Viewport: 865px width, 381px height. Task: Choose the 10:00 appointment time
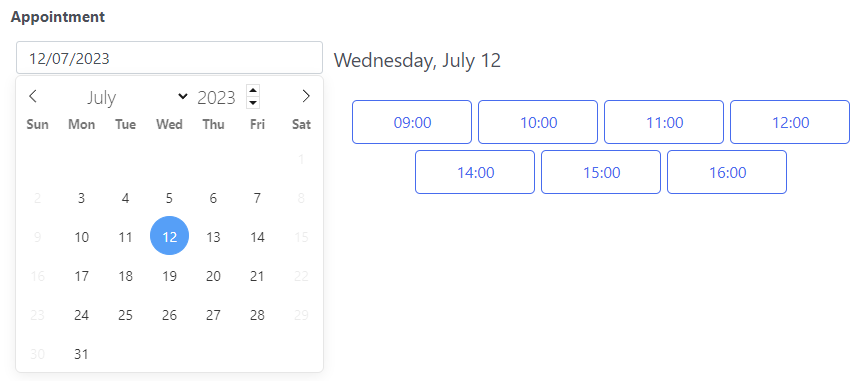point(538,122)
